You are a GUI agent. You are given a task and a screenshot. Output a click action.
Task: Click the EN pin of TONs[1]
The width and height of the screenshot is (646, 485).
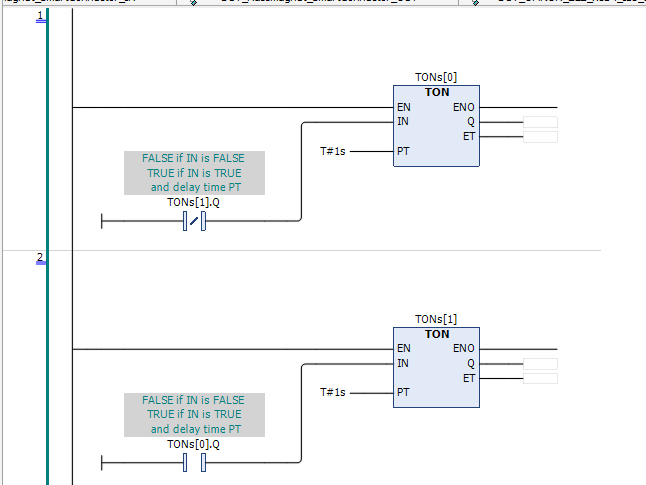(x=404, y=348)
